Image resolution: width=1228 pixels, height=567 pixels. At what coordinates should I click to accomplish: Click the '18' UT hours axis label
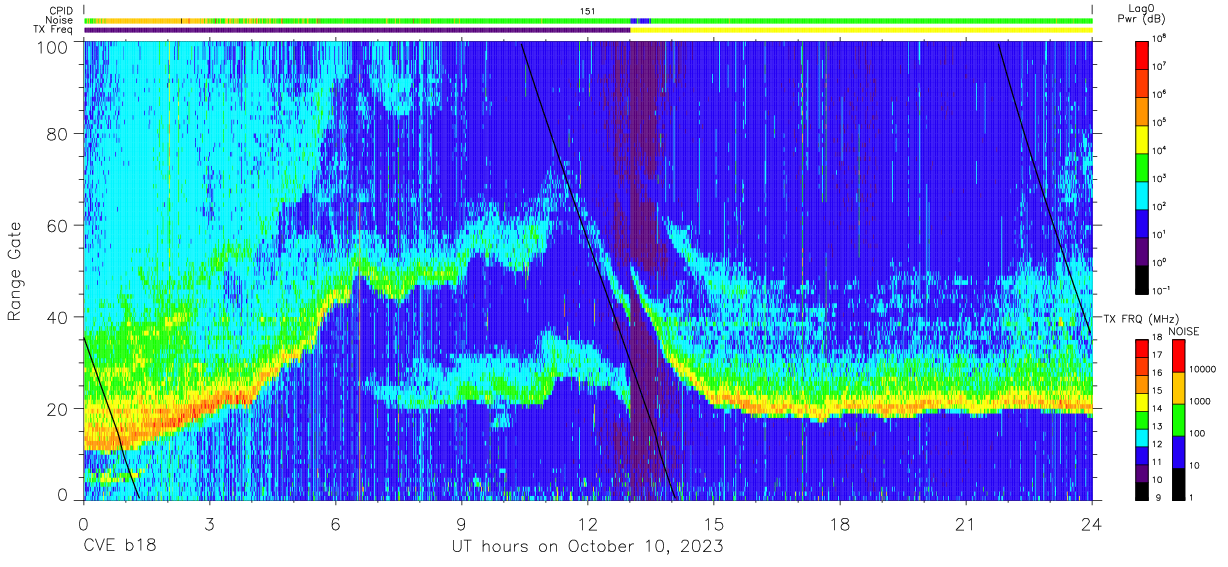[x=840, y=525]
